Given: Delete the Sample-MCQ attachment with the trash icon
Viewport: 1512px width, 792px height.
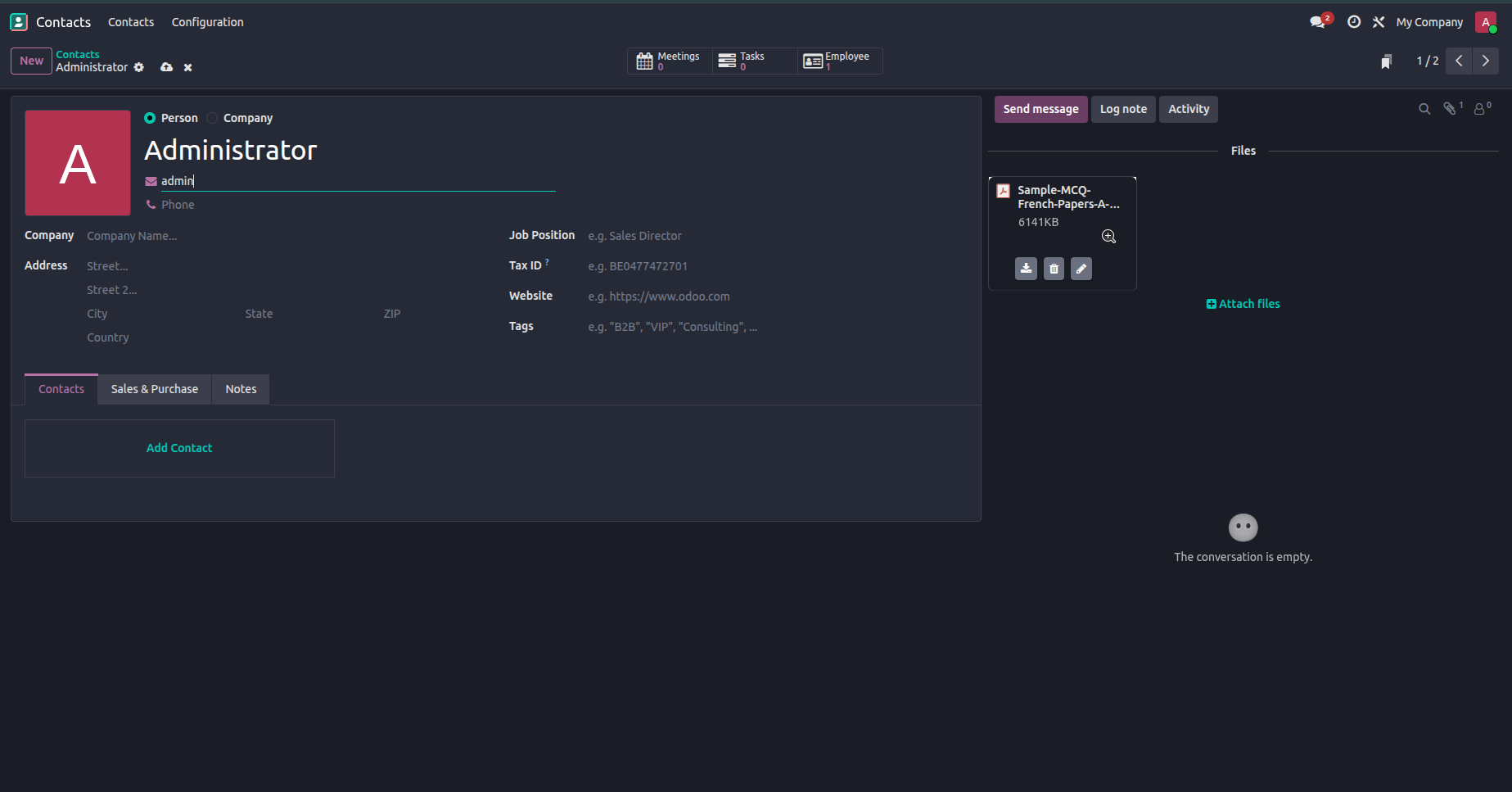Looking at the screenshot, I should pos(1054,269).
